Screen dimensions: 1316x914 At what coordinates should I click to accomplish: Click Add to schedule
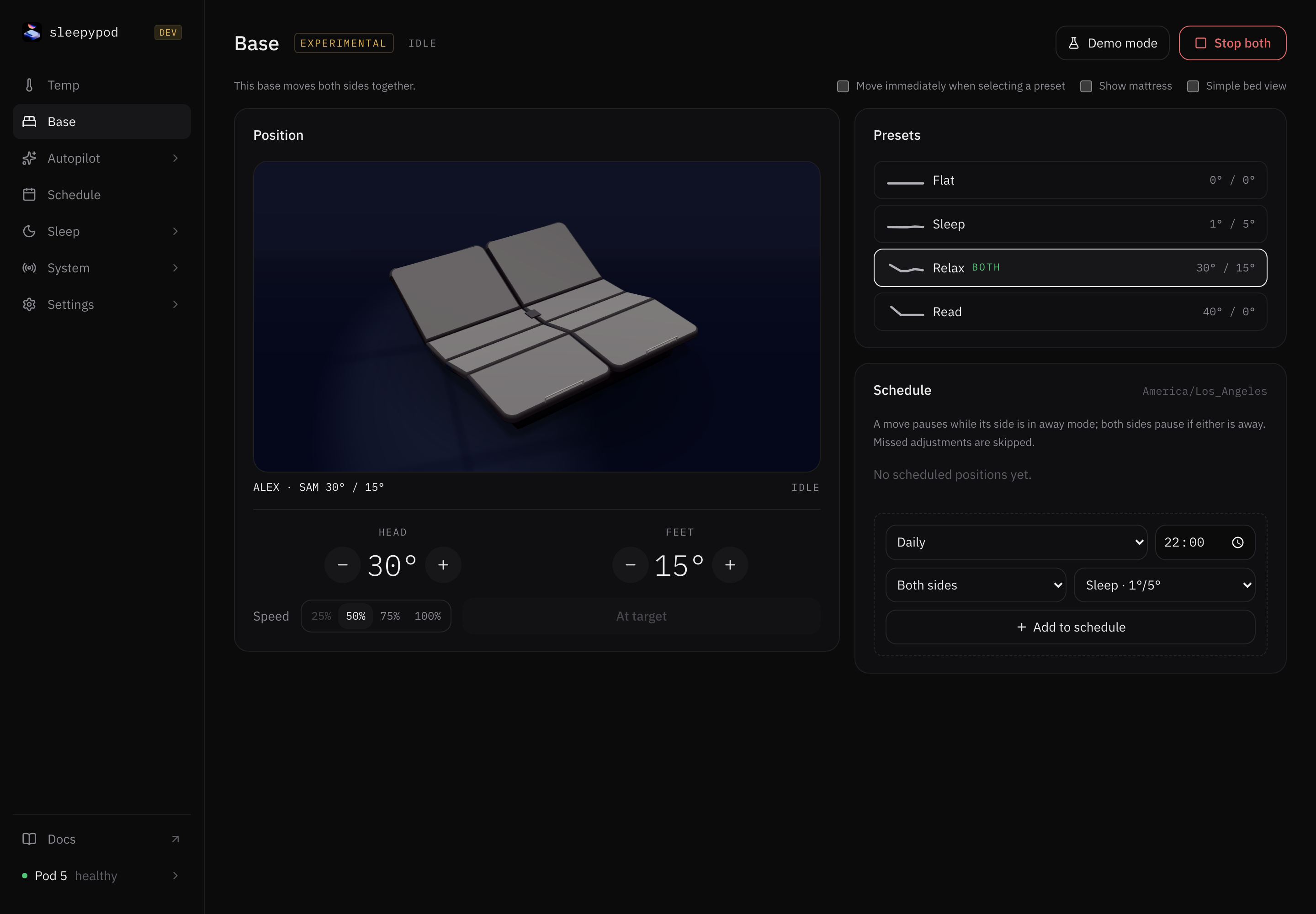[x=1070, y=627]
